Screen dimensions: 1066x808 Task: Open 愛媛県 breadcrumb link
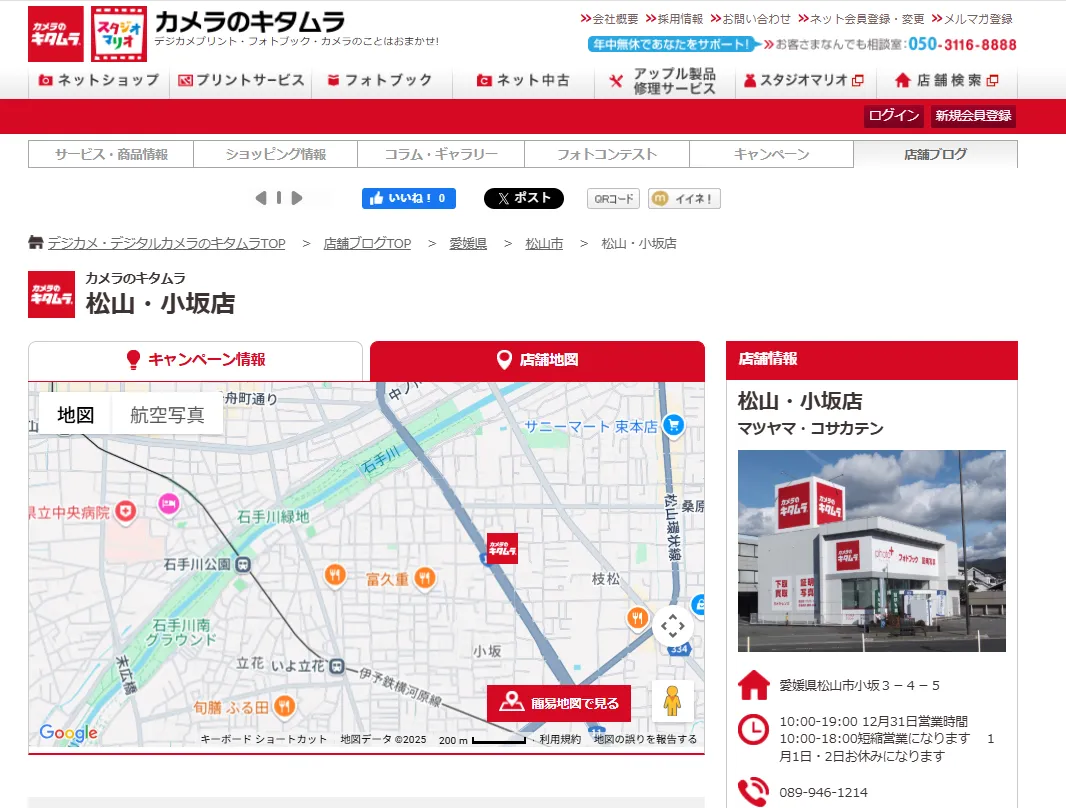(468, 243)
